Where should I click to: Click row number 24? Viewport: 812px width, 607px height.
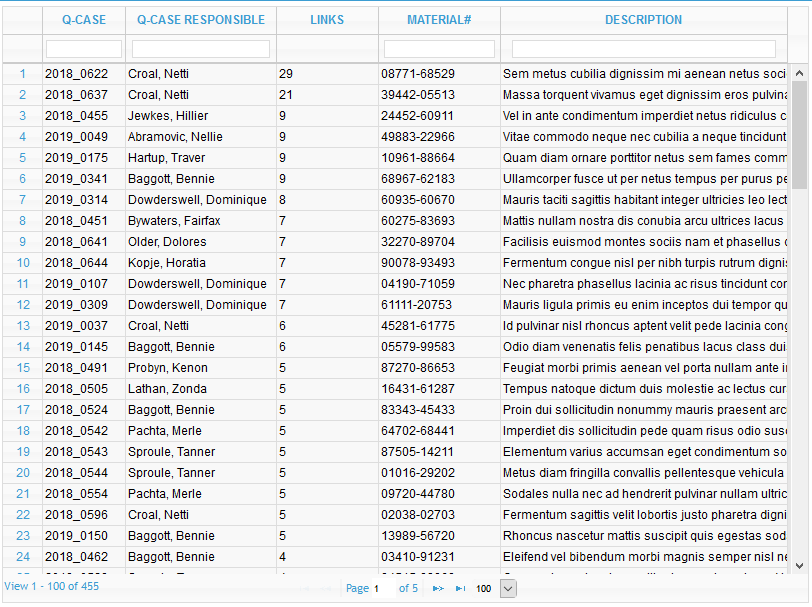click(x=23, y=557)
